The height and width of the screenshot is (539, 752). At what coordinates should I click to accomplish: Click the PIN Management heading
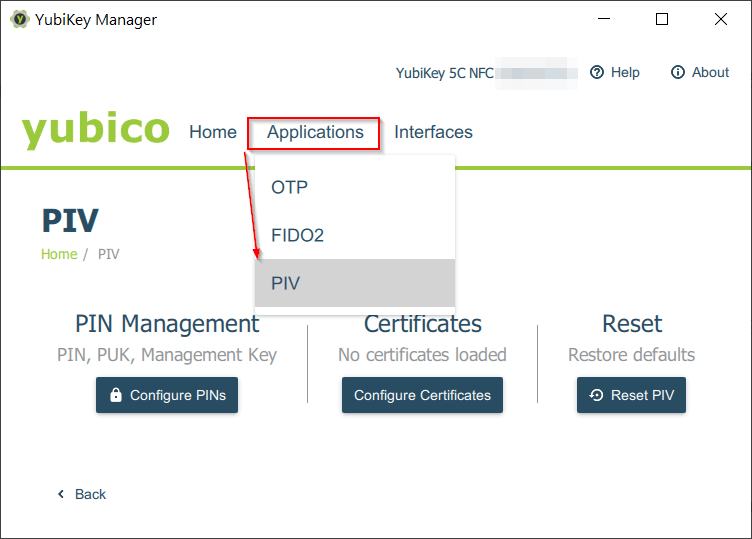click(x=167, y=324)
